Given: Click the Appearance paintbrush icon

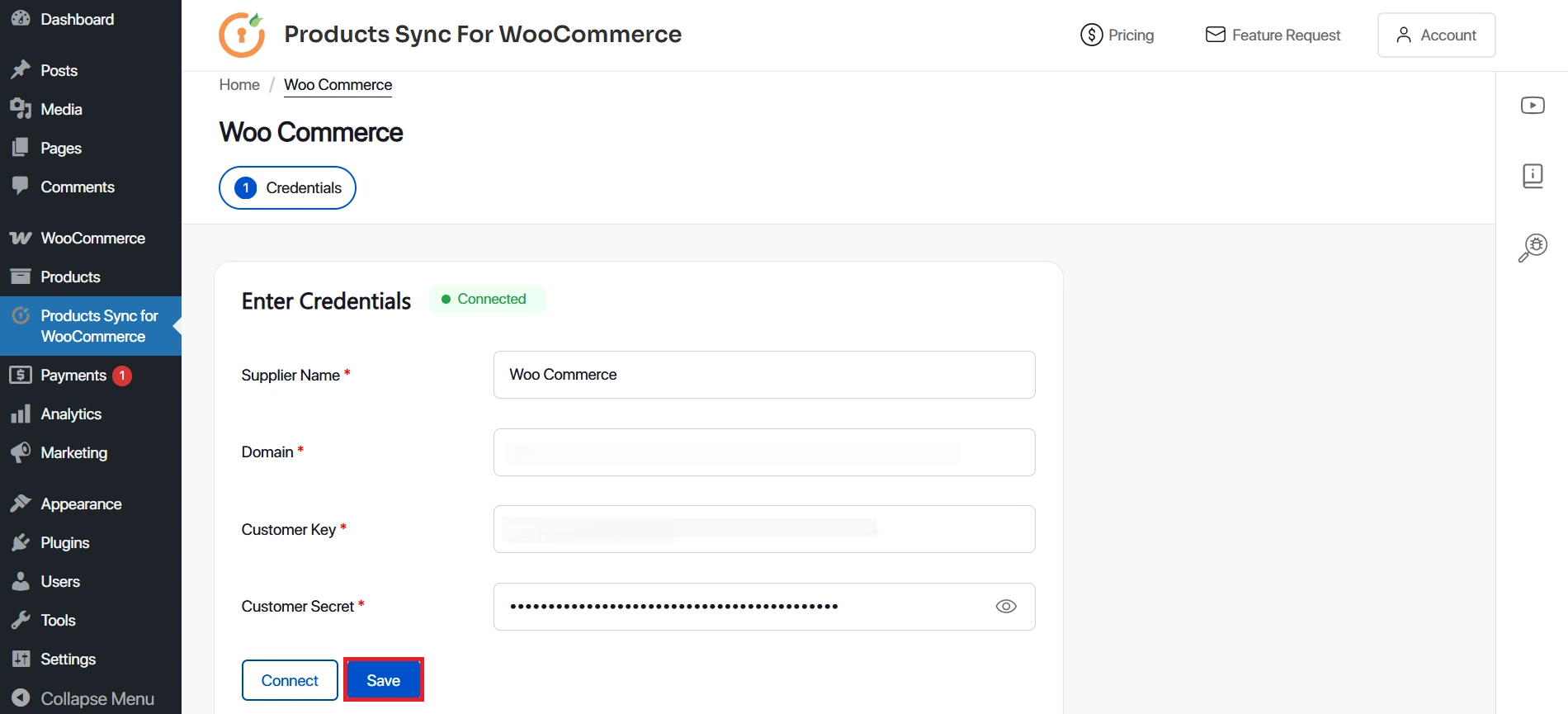Looking at the screenshot, I should click(21, 504).
